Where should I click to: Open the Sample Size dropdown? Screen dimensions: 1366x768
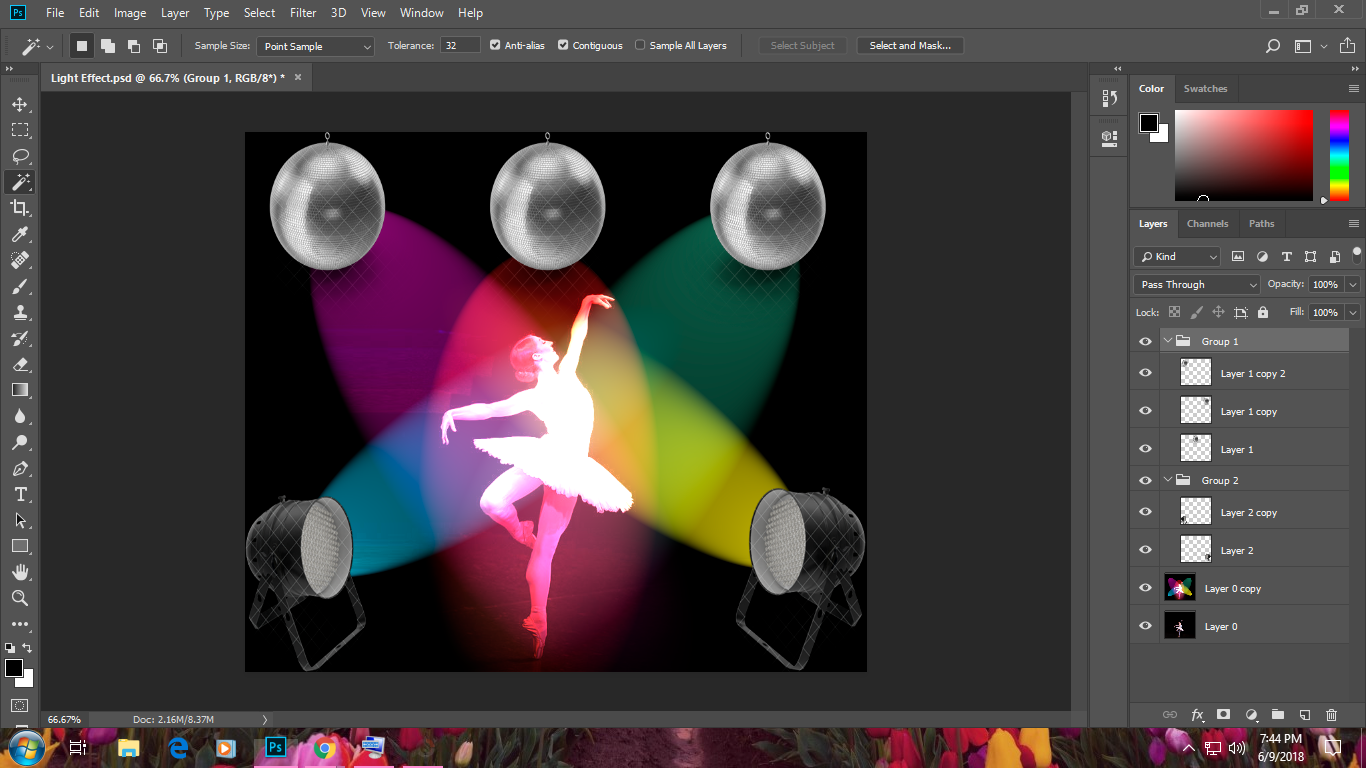[x=315, y=46]
